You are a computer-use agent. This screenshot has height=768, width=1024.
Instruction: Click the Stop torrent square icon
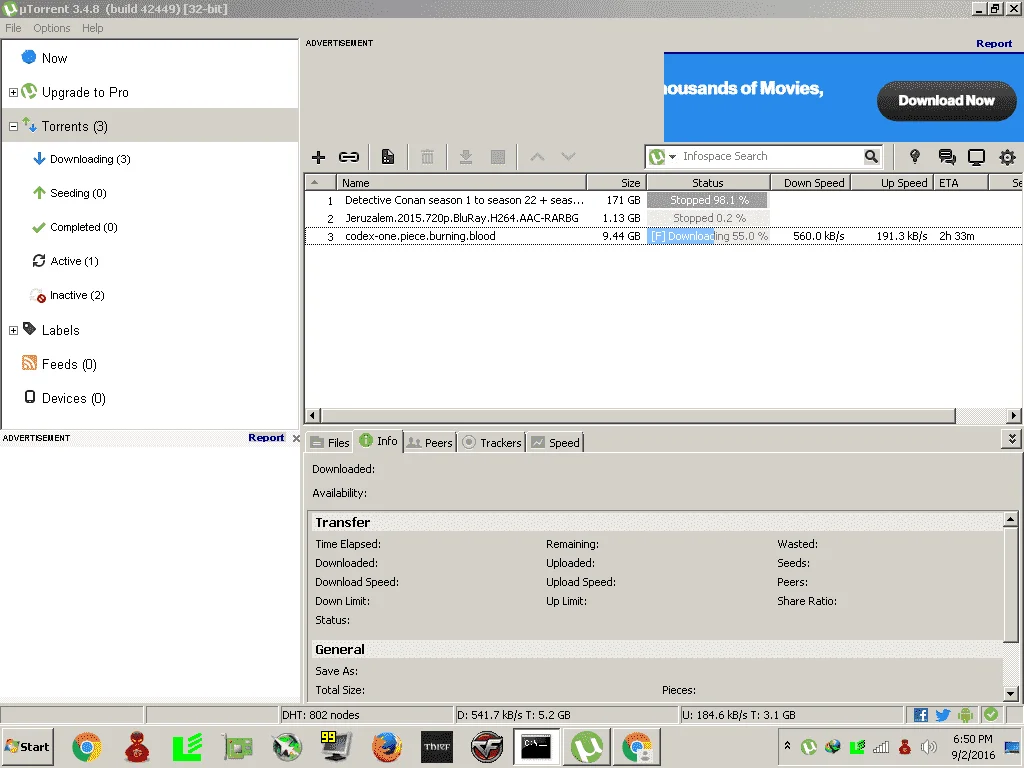click(x=498, y=157)
